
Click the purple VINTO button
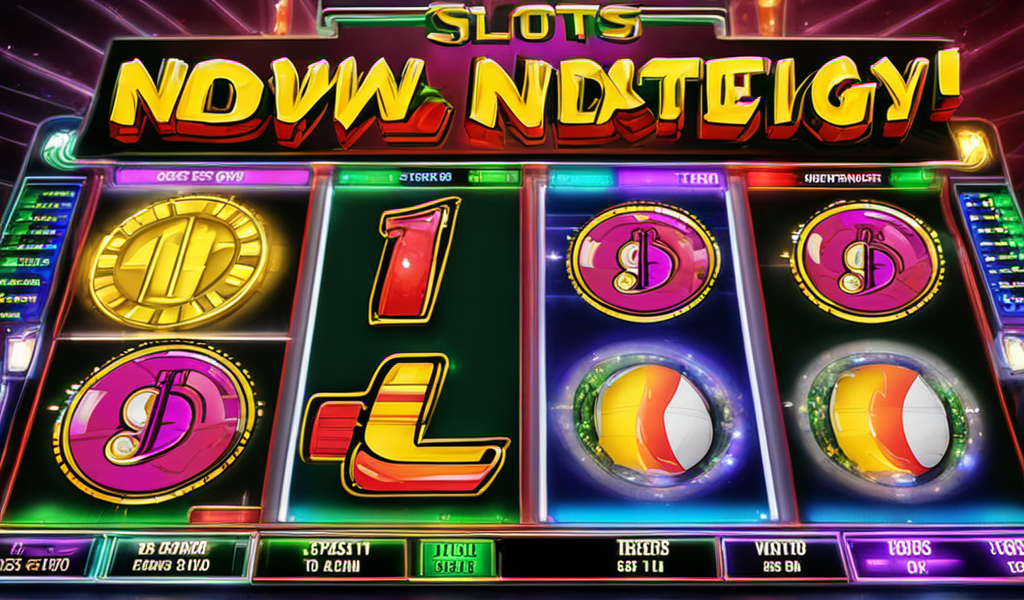782,557
